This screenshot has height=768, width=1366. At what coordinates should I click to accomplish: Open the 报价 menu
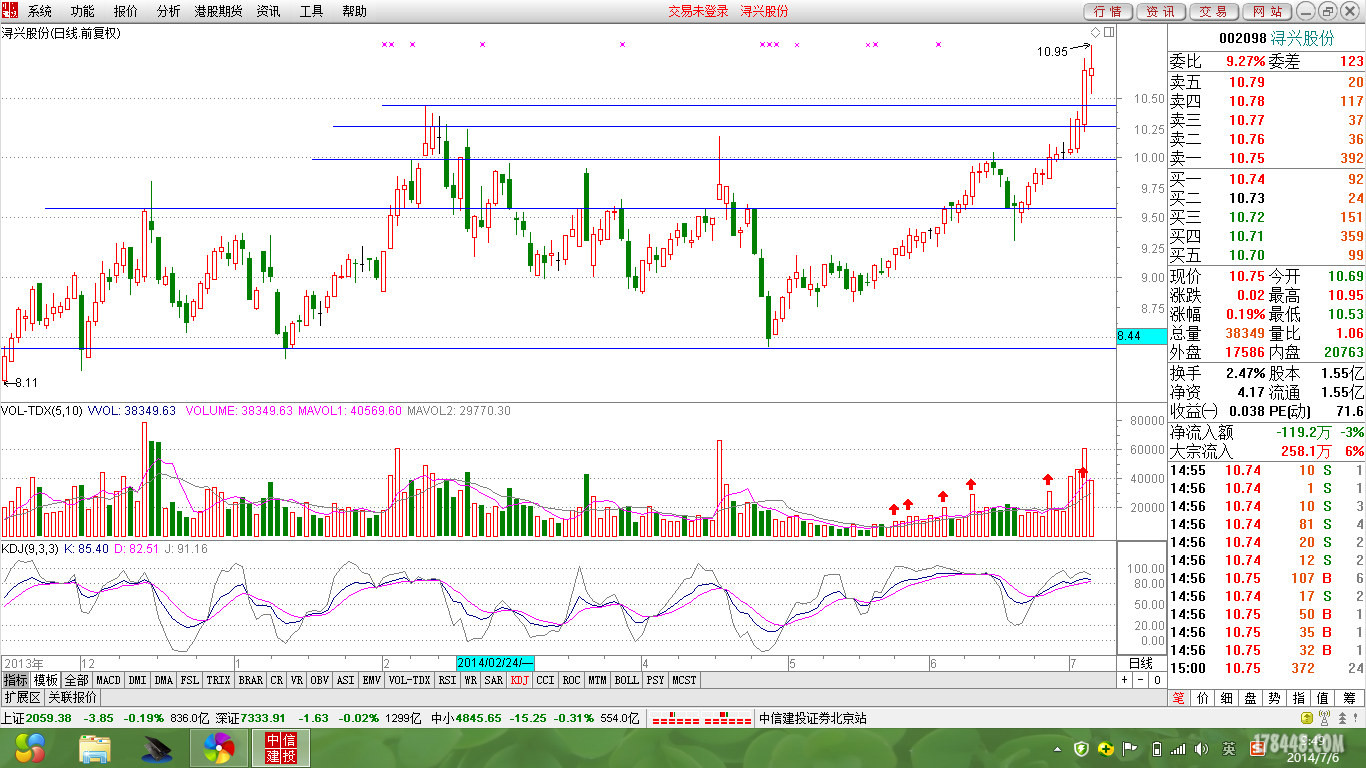[x=126, y=11]
